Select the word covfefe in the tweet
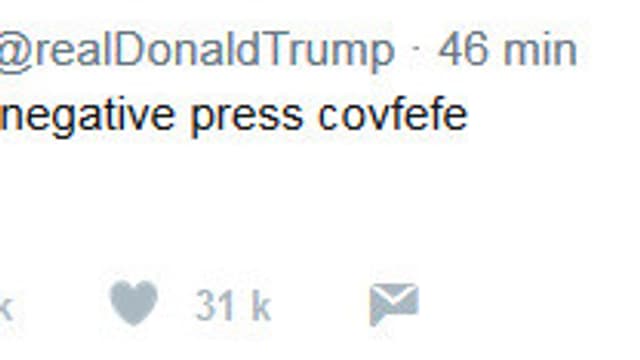 pos(393,114)
